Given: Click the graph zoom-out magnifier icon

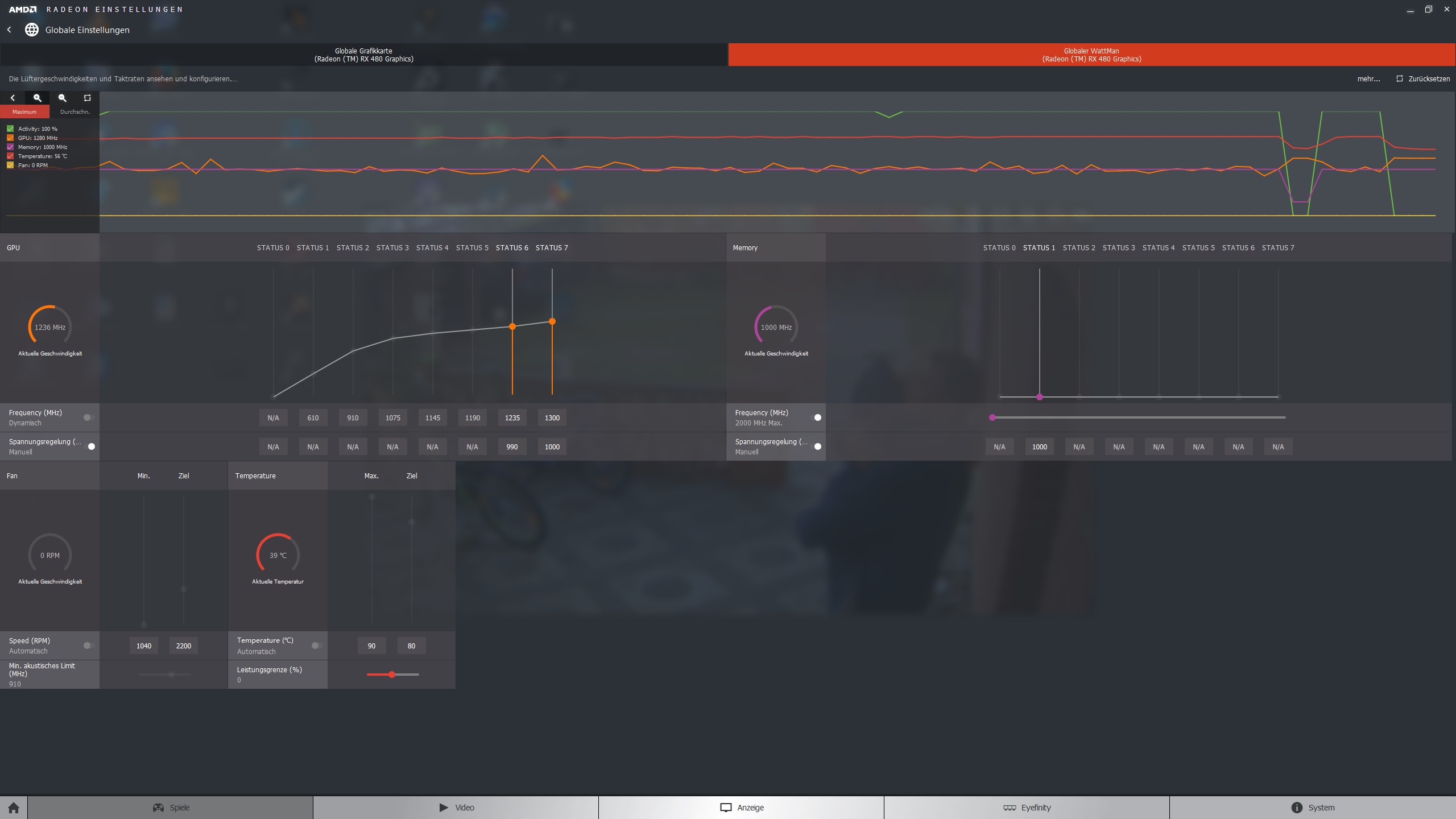Looking at the screenshot, I should 63,98.
